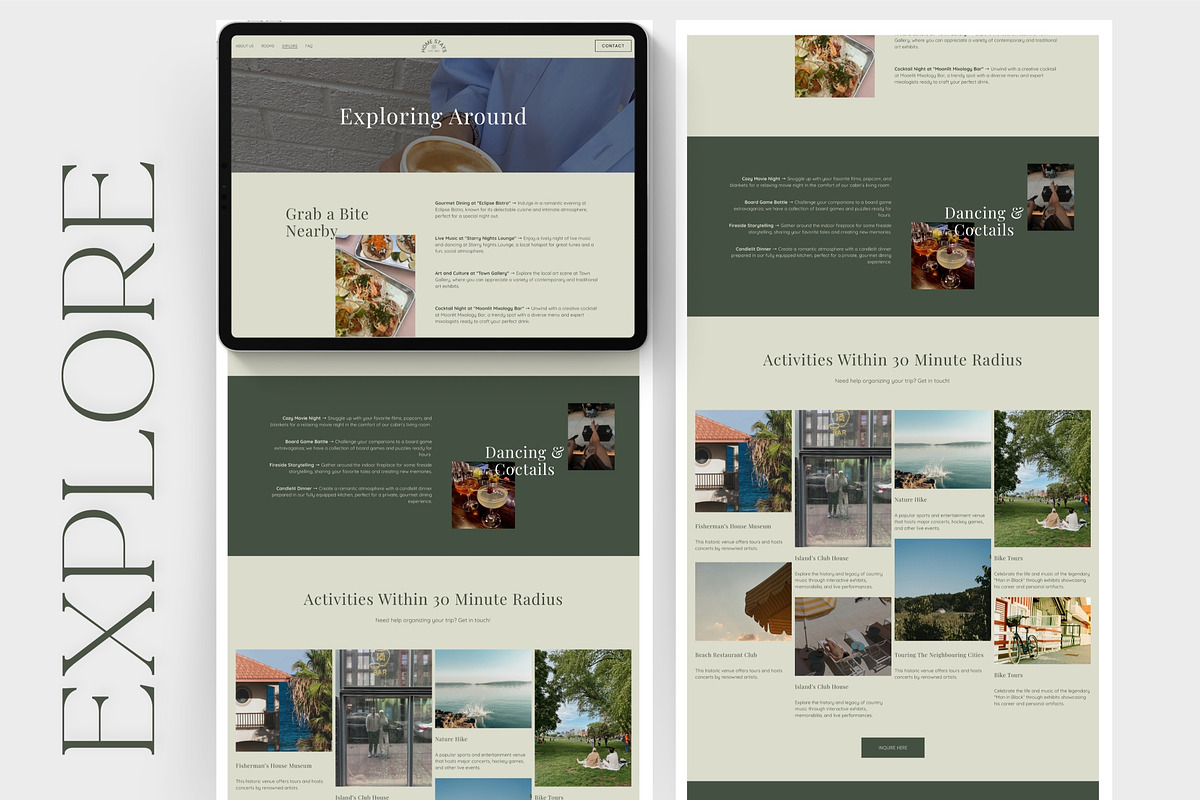Click the Home Stays logo emblem

tap(433, 45)
